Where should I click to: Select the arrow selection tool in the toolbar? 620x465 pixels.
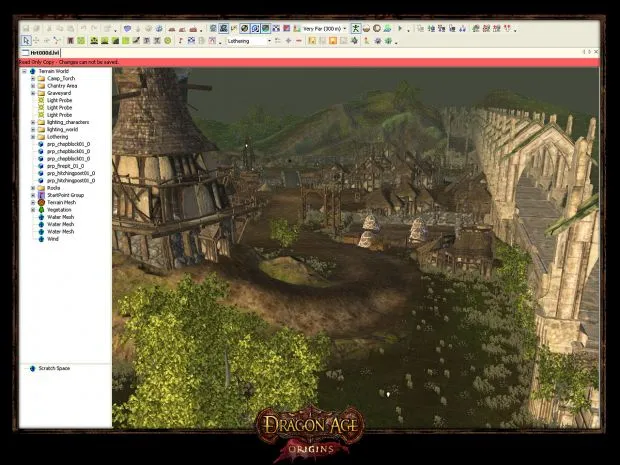(x=25, y=41)
